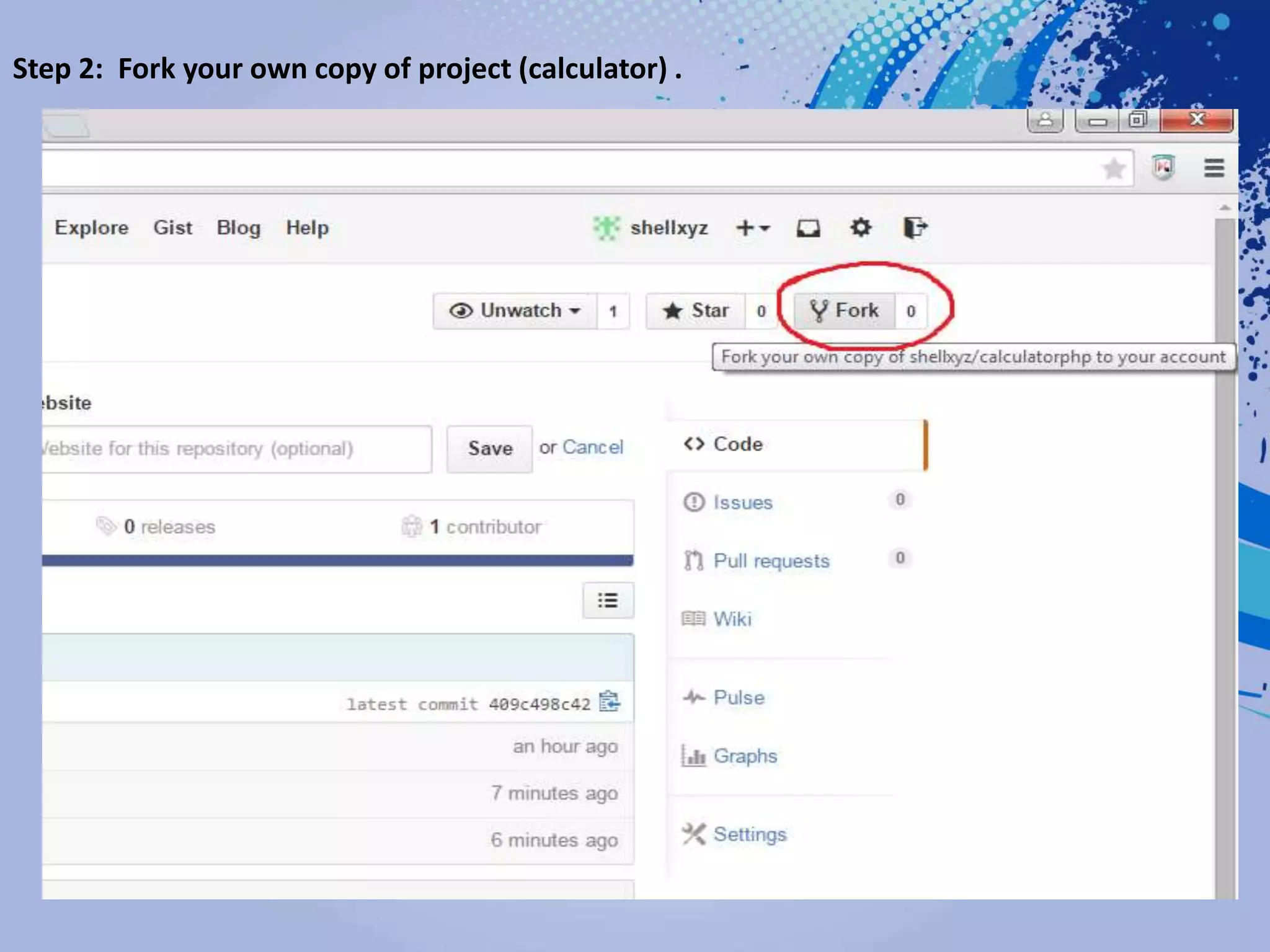Screen dimensions: 1270x952
Task: Click the Save button
Action: pyautogui.click(x=490, y=449)
